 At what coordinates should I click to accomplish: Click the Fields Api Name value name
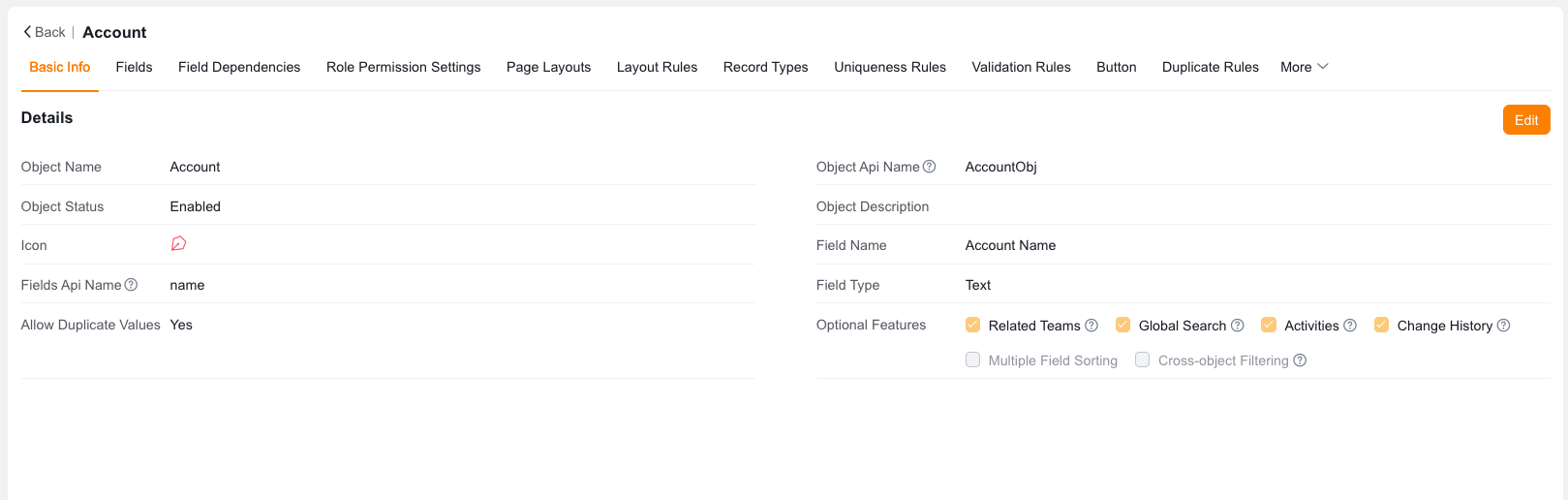coord(187,285)
